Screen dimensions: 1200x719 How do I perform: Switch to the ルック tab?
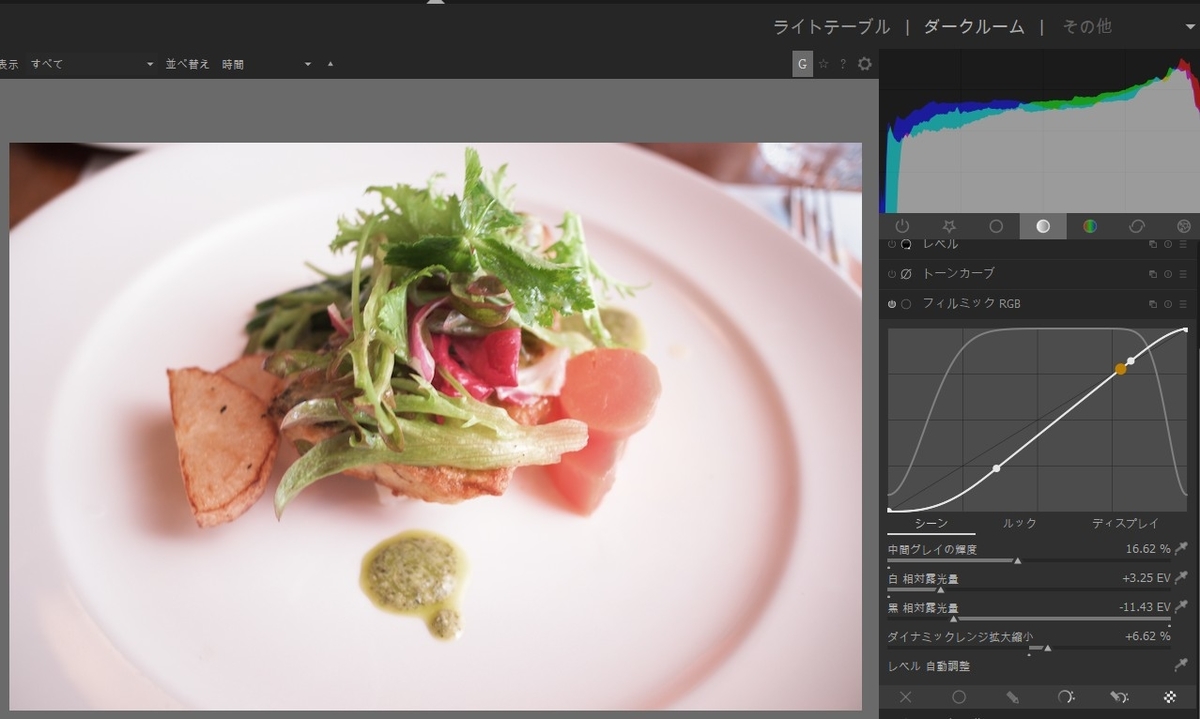pyautogui.click(x=1020, y=523)
